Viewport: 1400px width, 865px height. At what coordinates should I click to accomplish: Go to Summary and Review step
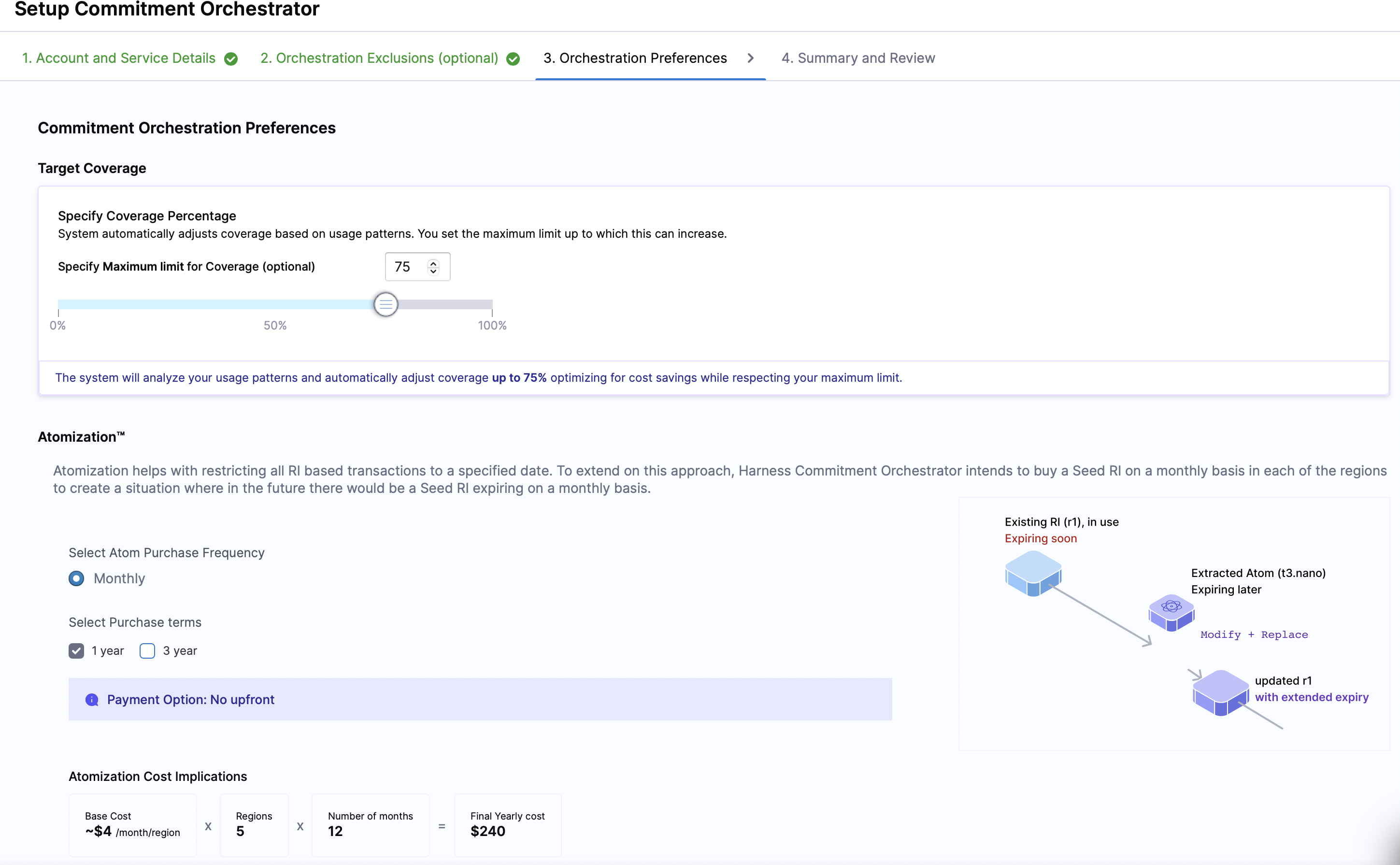[x=858, y=58]
